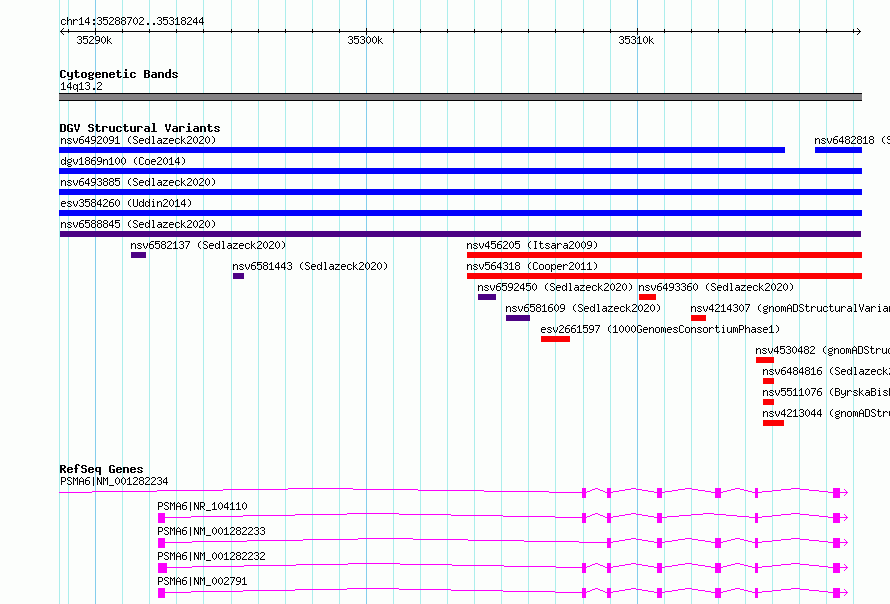Open the esv3584260 (Uddin2014) label
This screenshot has height=604, width=890.
click(126, 203)
